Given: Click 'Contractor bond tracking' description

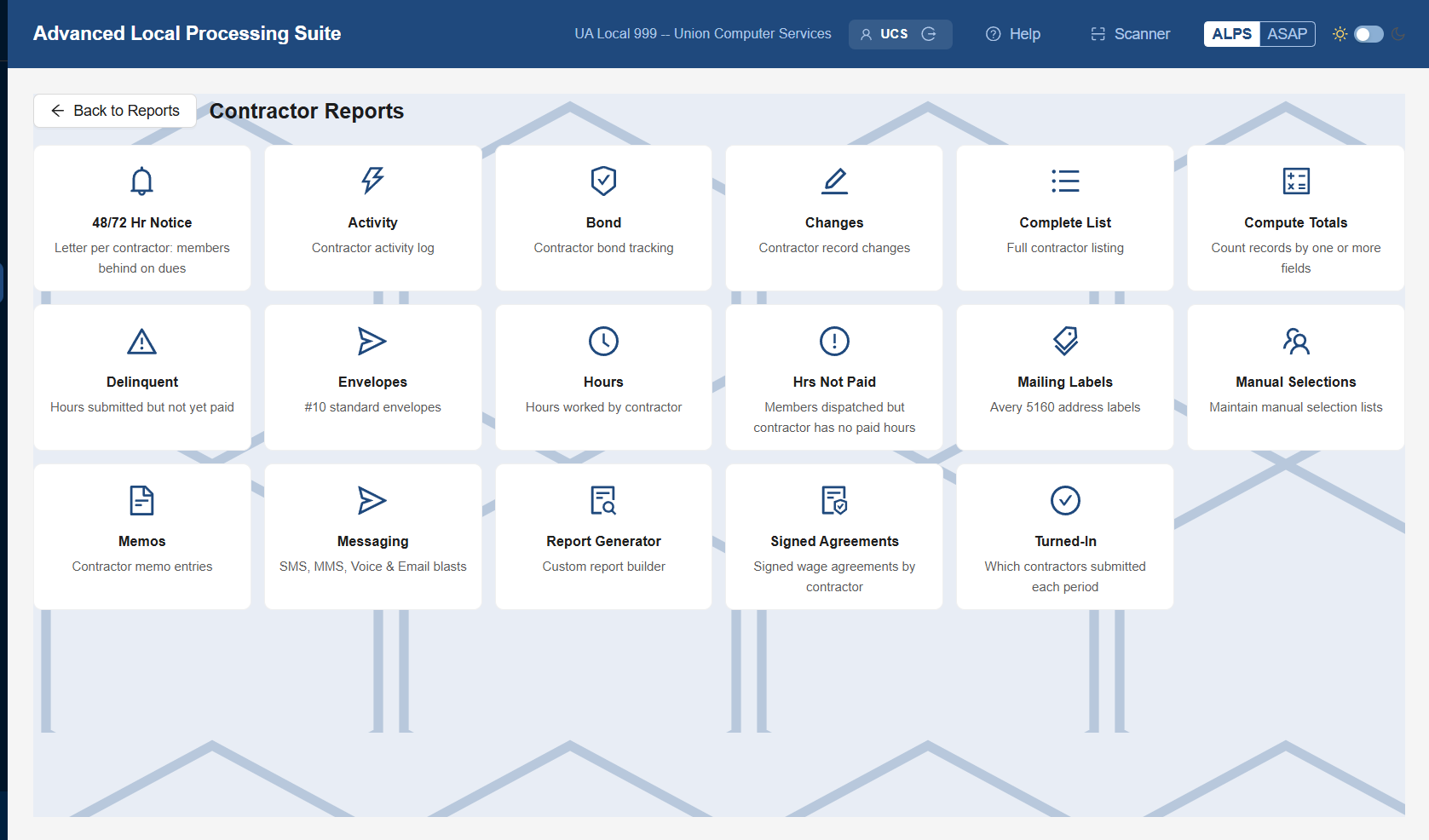Looking at the screenshot, I should [x=603, y=248].
